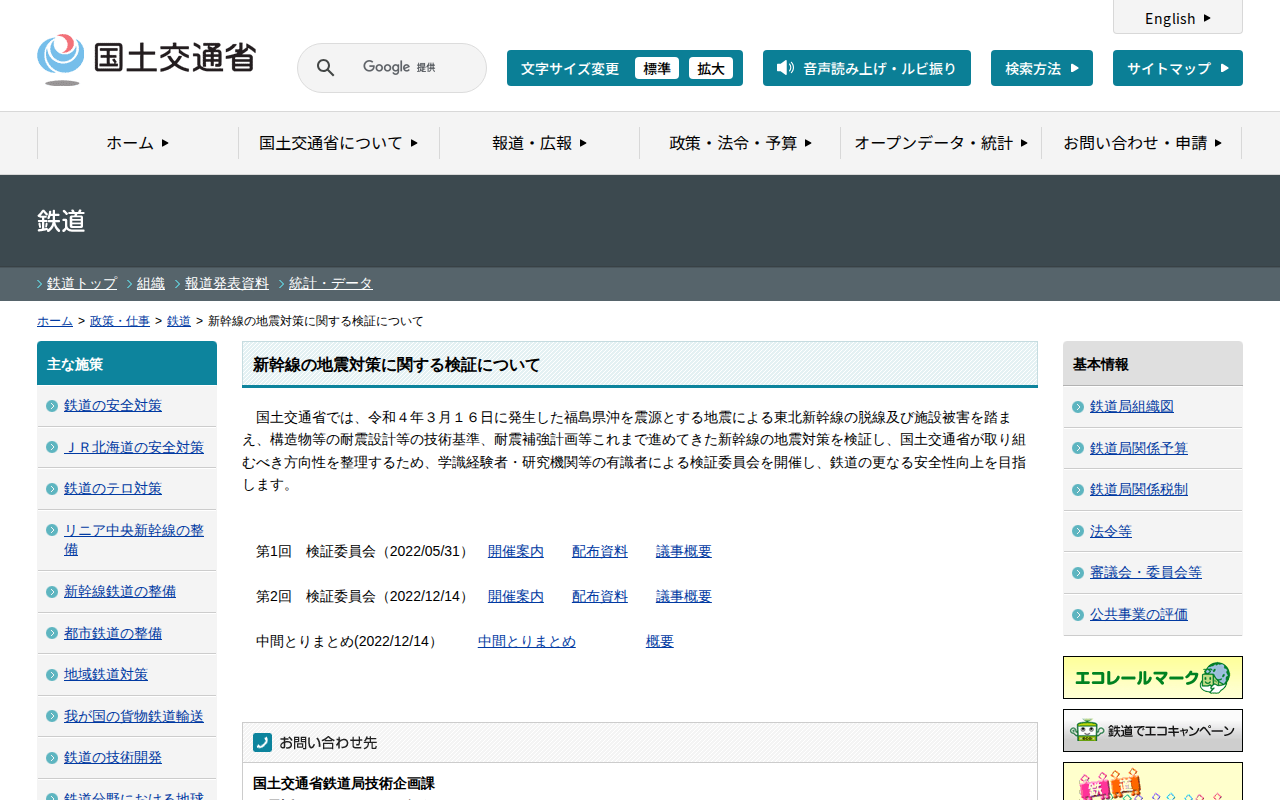Click the bullet icon beside 鉄道局組織図
The height and width of the screenshot is (800, 1280).
1077,407
